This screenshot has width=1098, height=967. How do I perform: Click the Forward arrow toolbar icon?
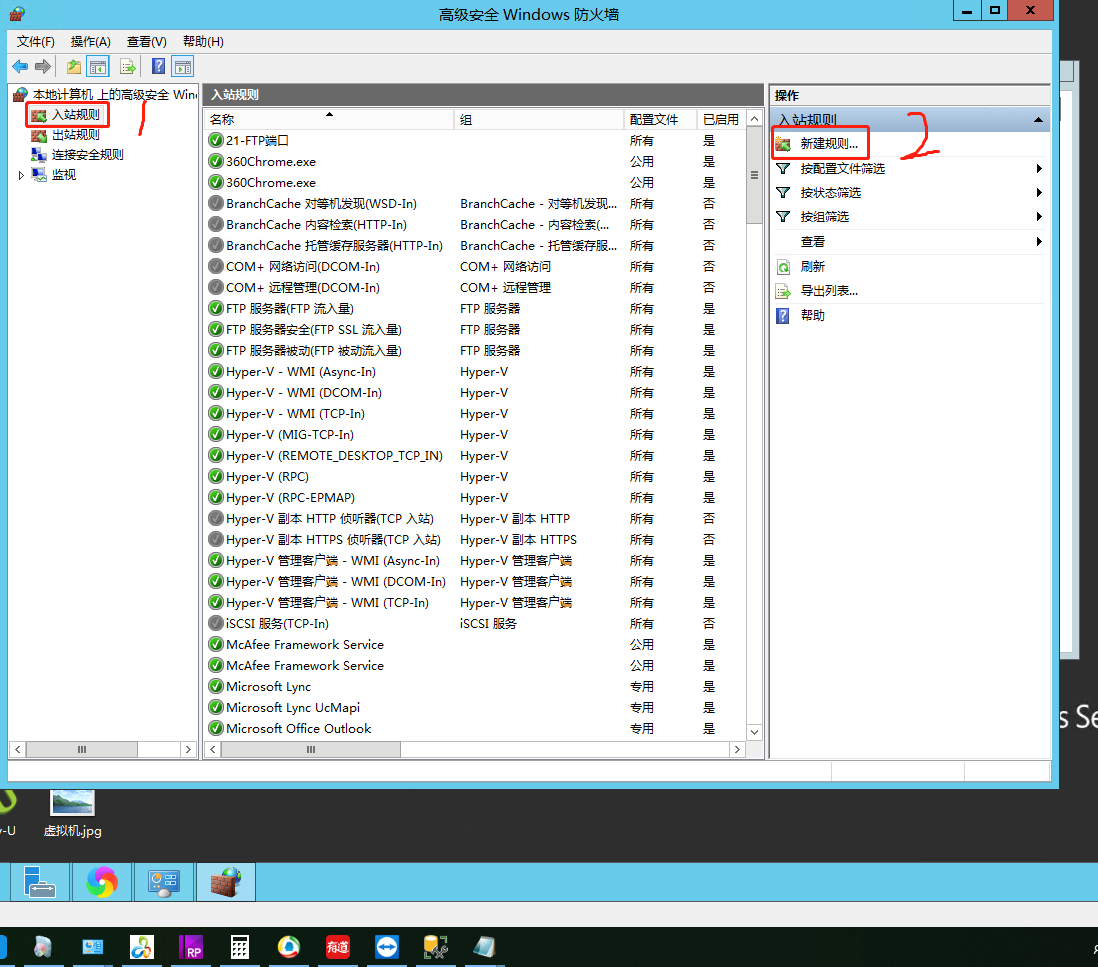click(x=43, y=67)
